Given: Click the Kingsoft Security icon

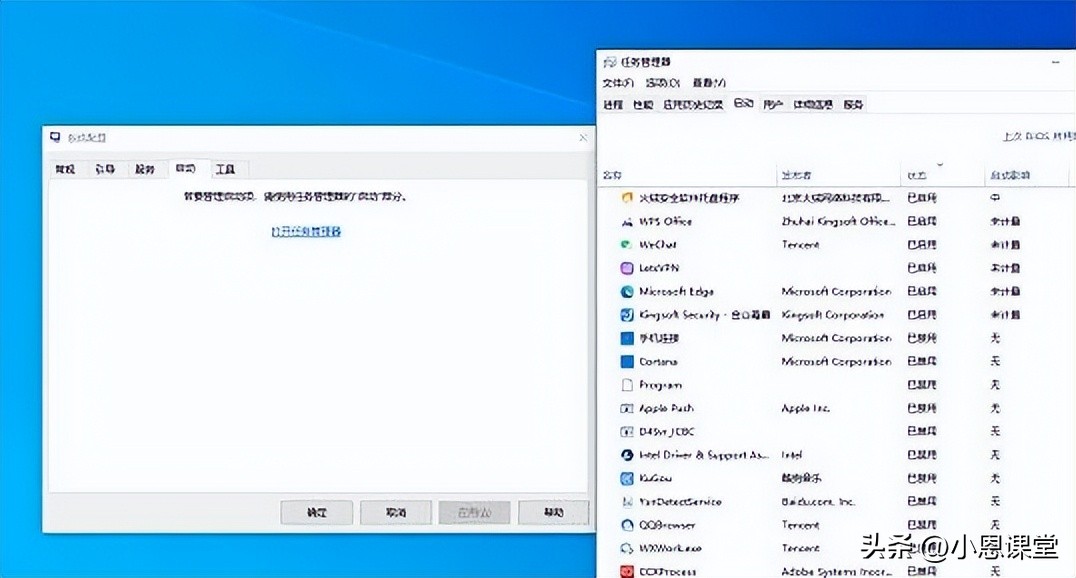Looking at the screenshot, I should (627, 314).
